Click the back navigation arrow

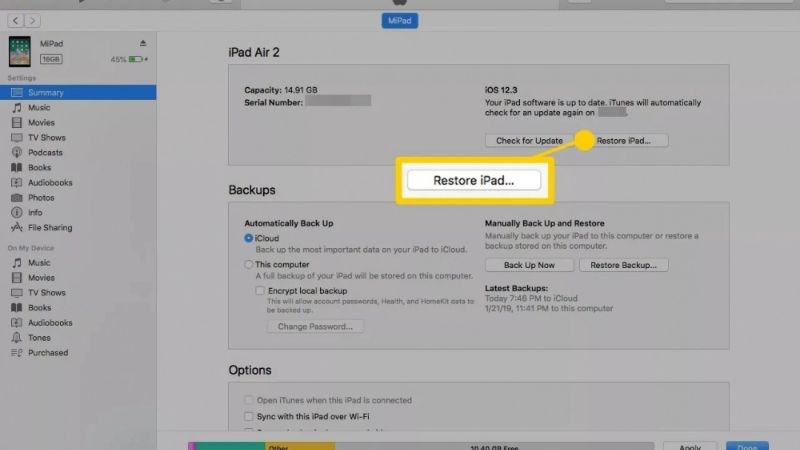tap(16, 21)
